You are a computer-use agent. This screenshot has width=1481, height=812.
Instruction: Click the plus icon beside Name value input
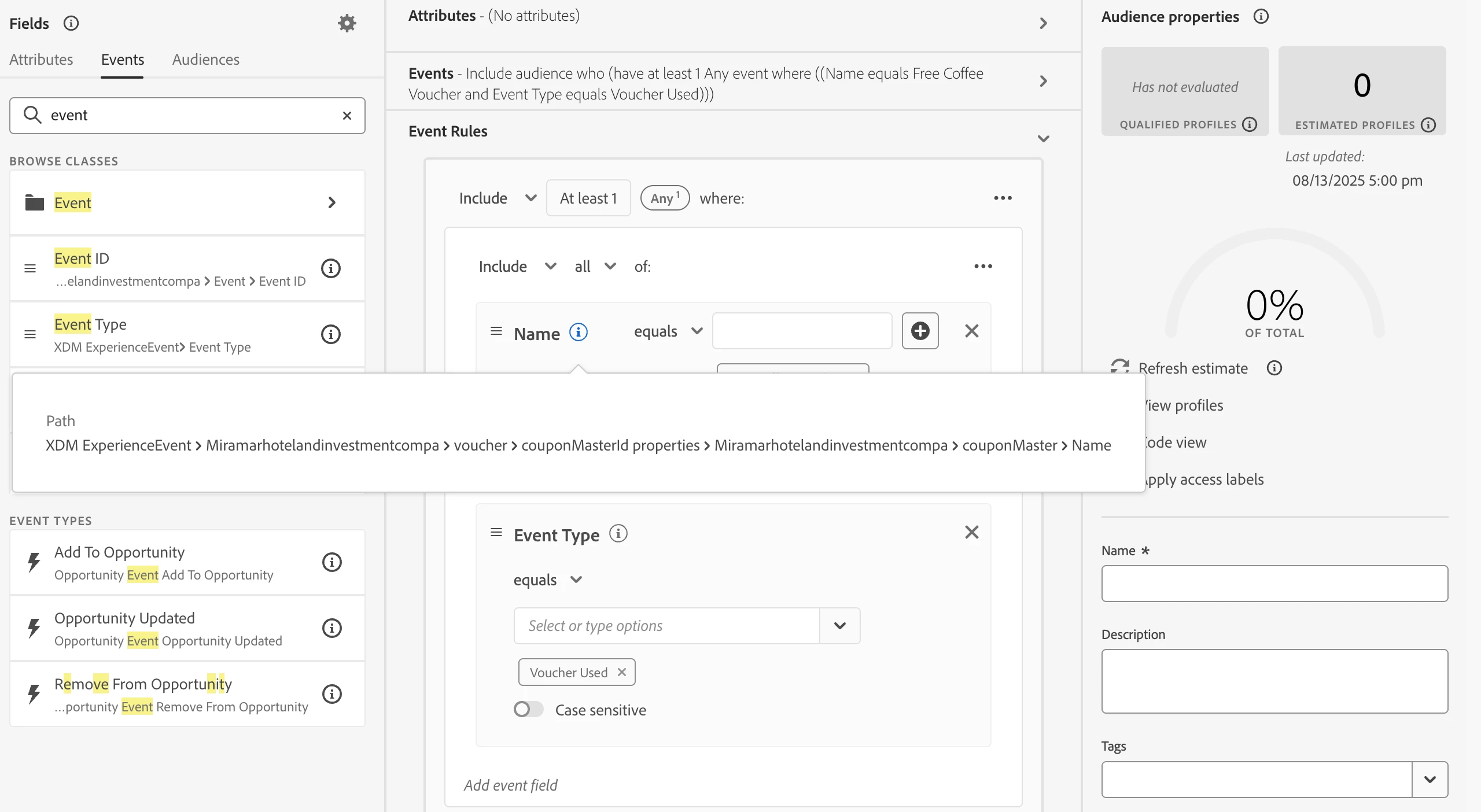click(920, 331)
